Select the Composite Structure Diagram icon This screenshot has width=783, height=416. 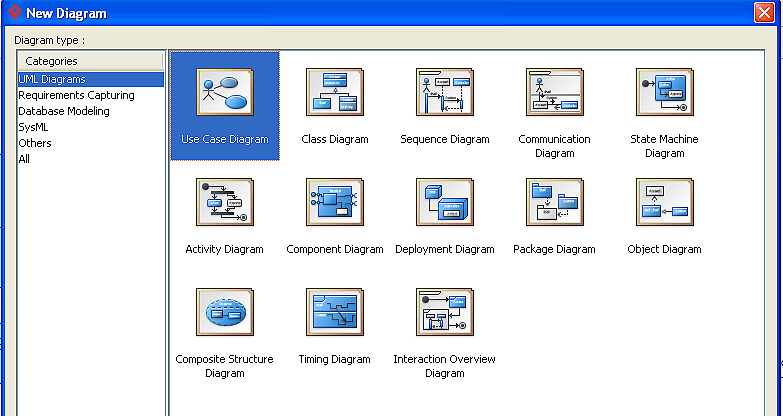point(225,314)
